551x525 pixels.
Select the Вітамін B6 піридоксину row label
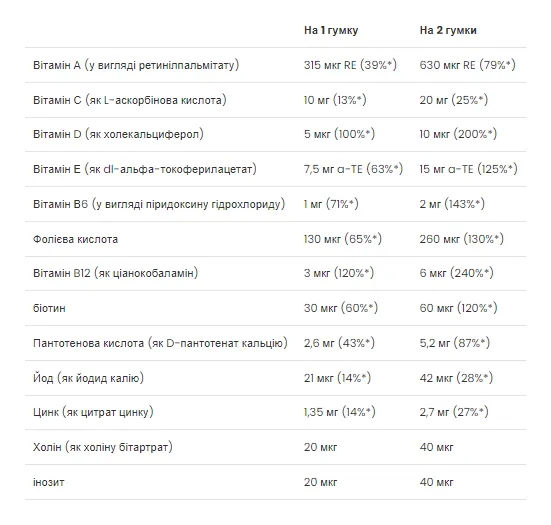(x=159, y=204)
